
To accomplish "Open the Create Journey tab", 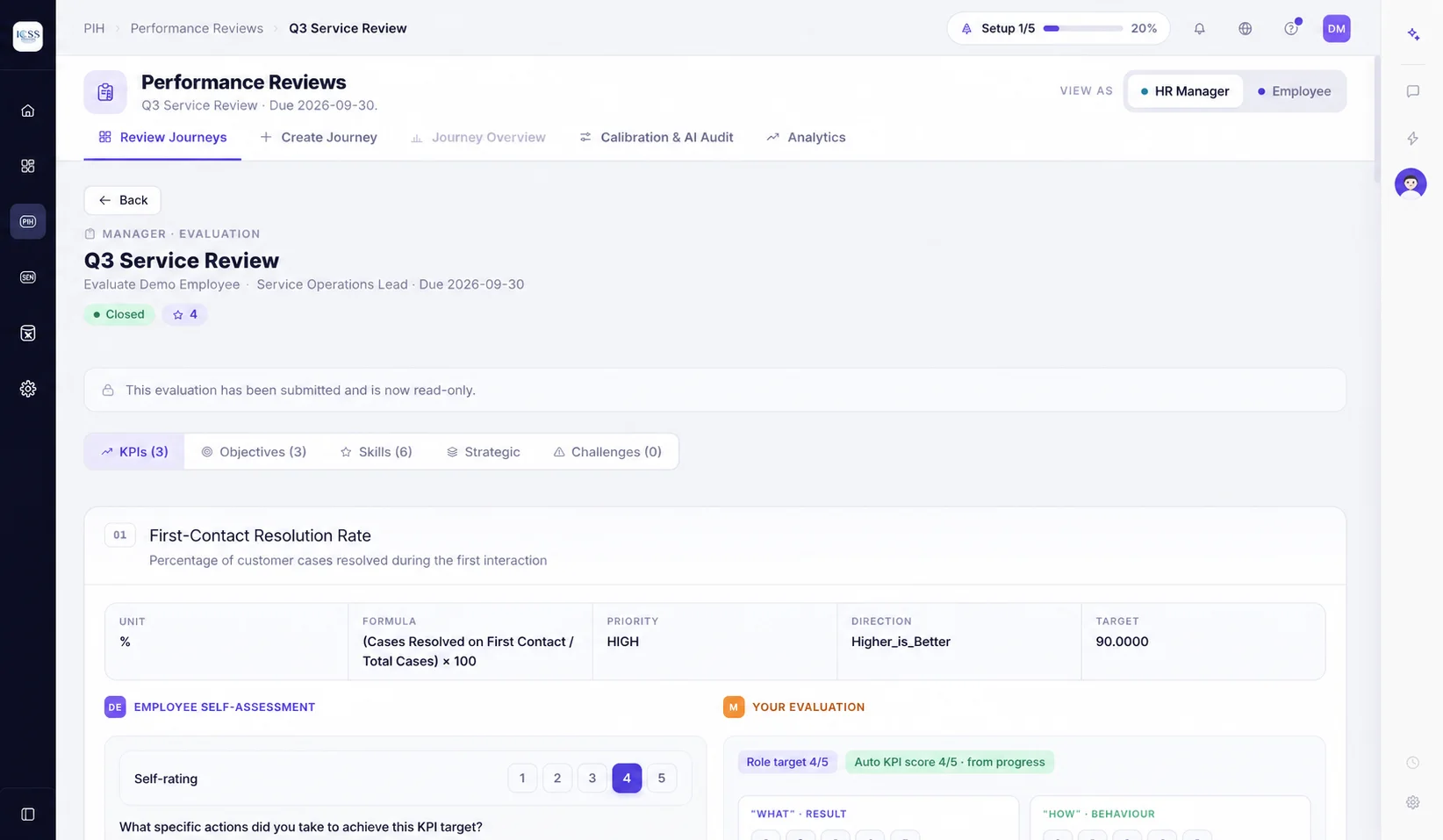I will pos(319,137).
